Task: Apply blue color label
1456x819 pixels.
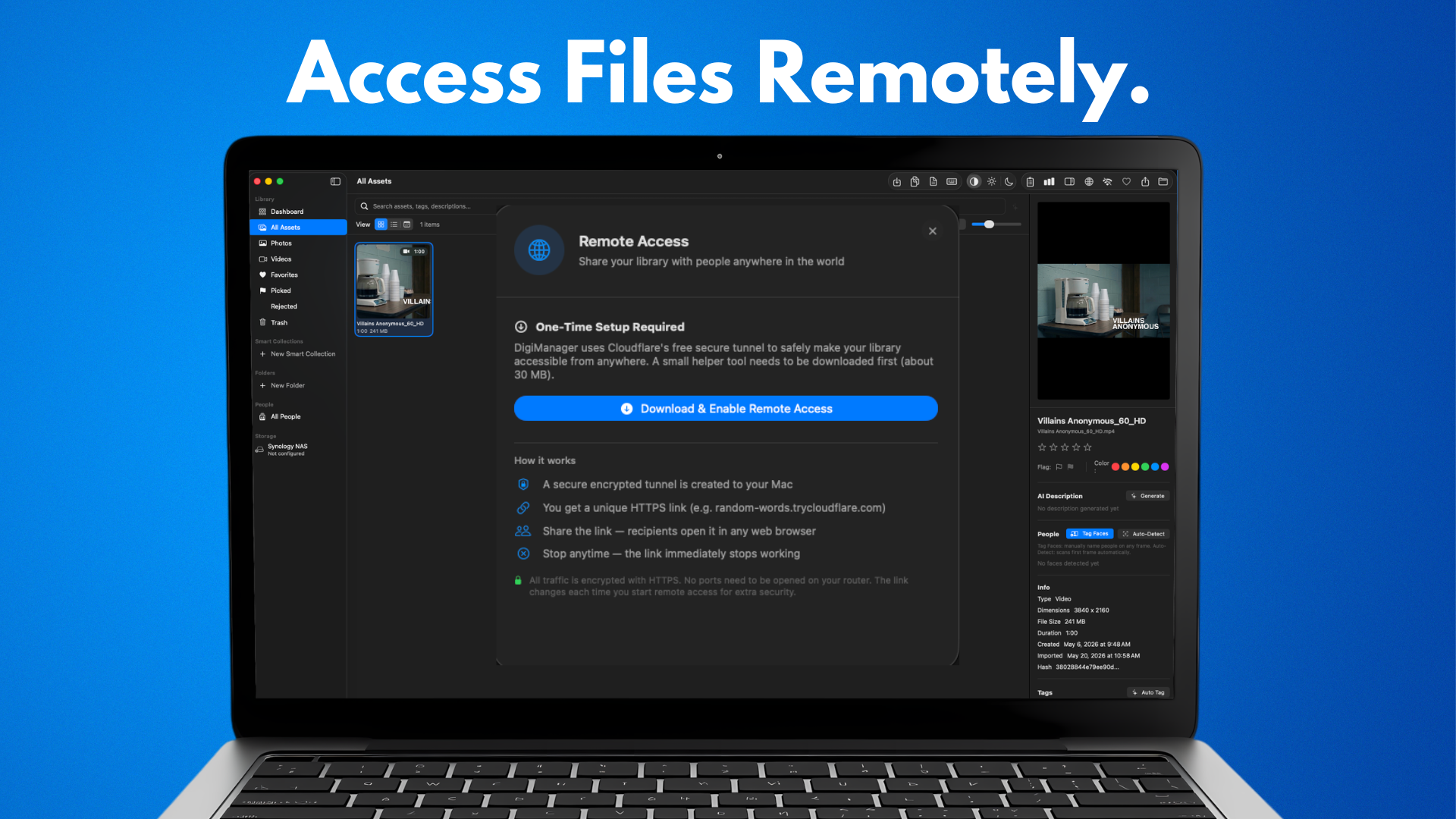Action: [x=1155, y=467]
